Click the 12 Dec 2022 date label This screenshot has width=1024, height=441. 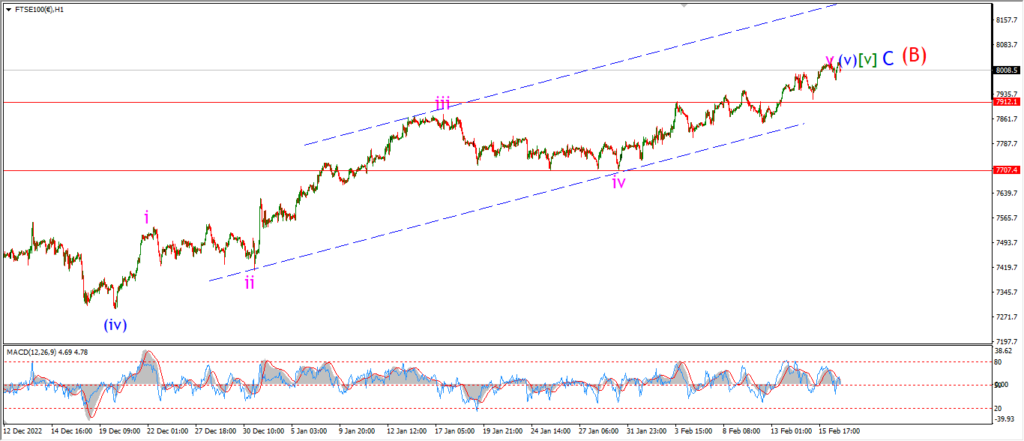tap(22, 431)
